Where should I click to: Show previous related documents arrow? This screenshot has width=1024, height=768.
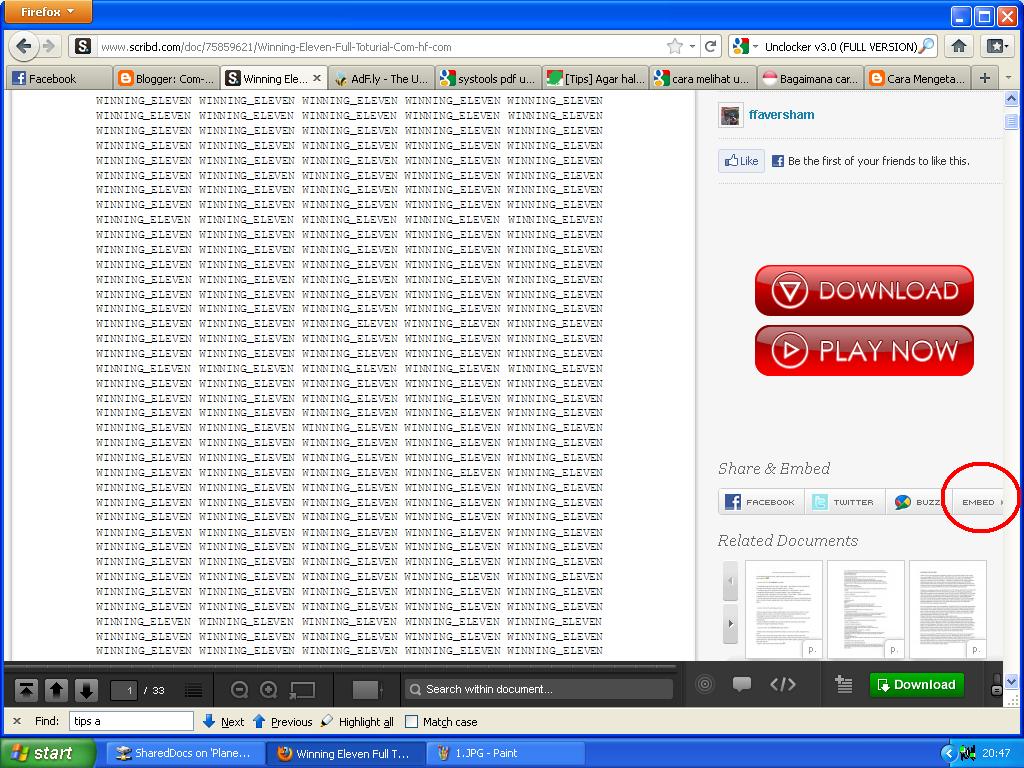pyautogui.click(x=730, y=581)
